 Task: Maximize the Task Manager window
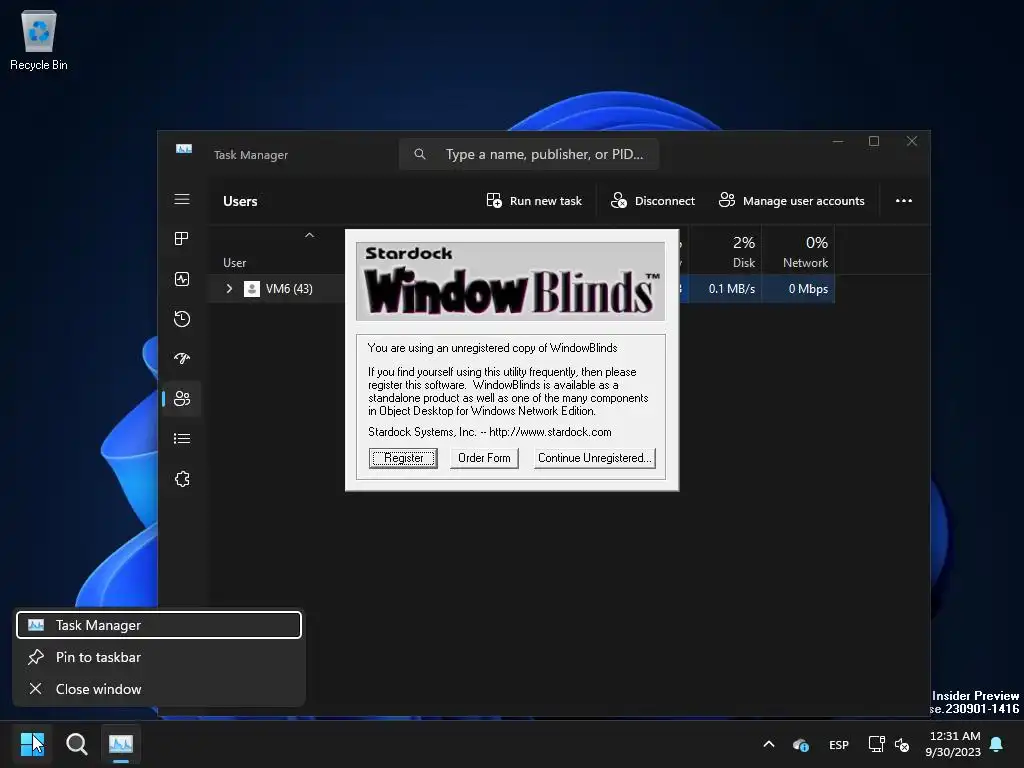[x=874, y=141]
